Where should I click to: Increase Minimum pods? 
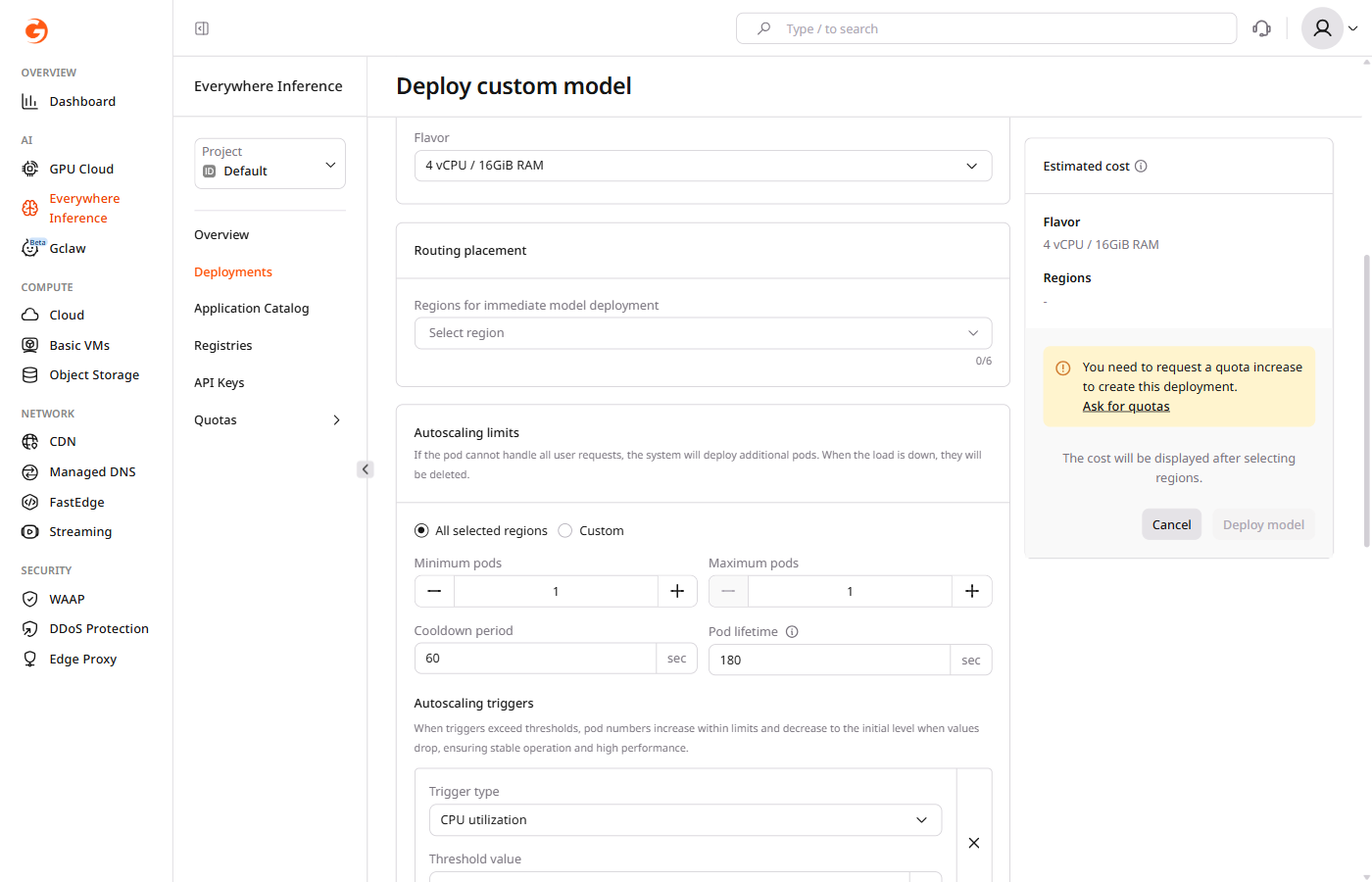click(x=677, y=591)
